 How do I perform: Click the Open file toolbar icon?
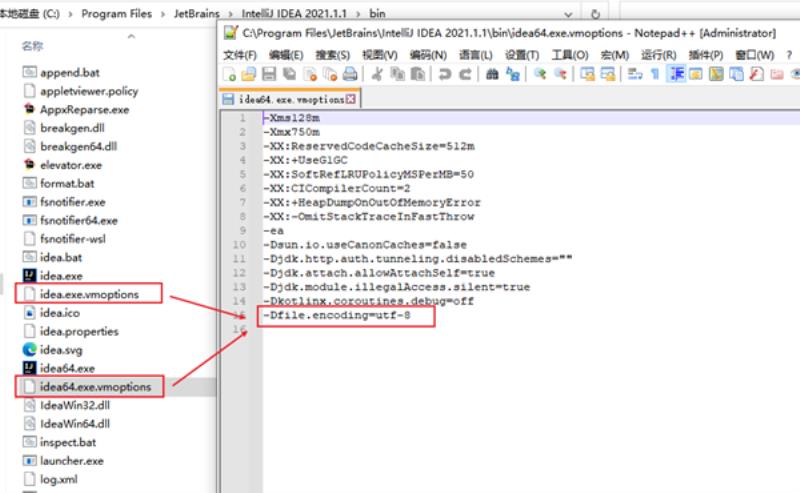[248, 74]
